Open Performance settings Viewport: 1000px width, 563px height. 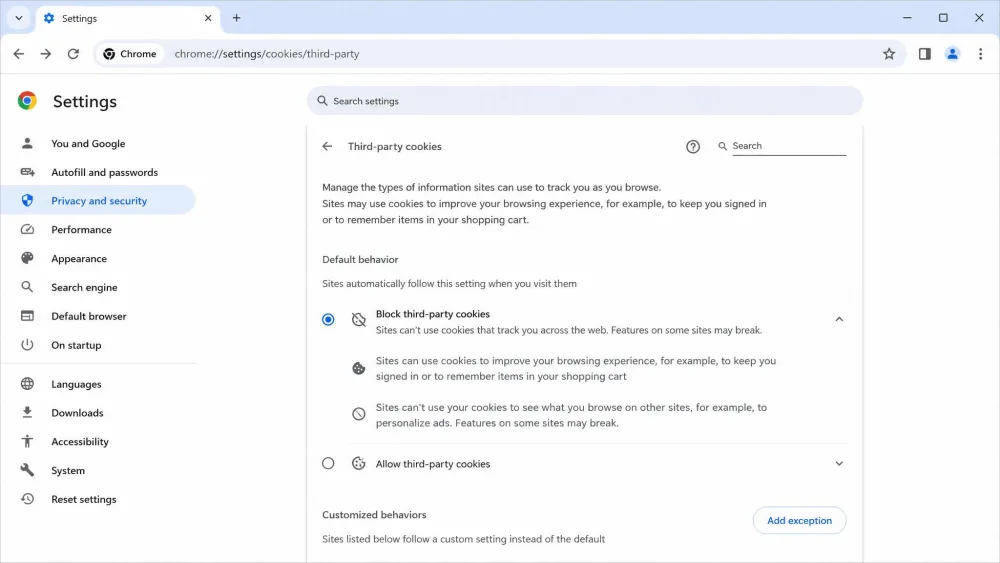point(98,230)
